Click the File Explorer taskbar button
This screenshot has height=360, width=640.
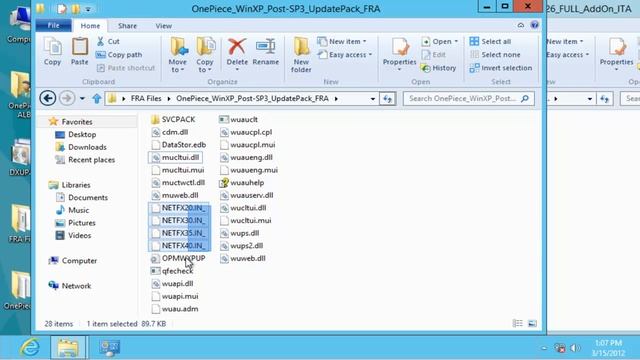[x=68, y=347]
